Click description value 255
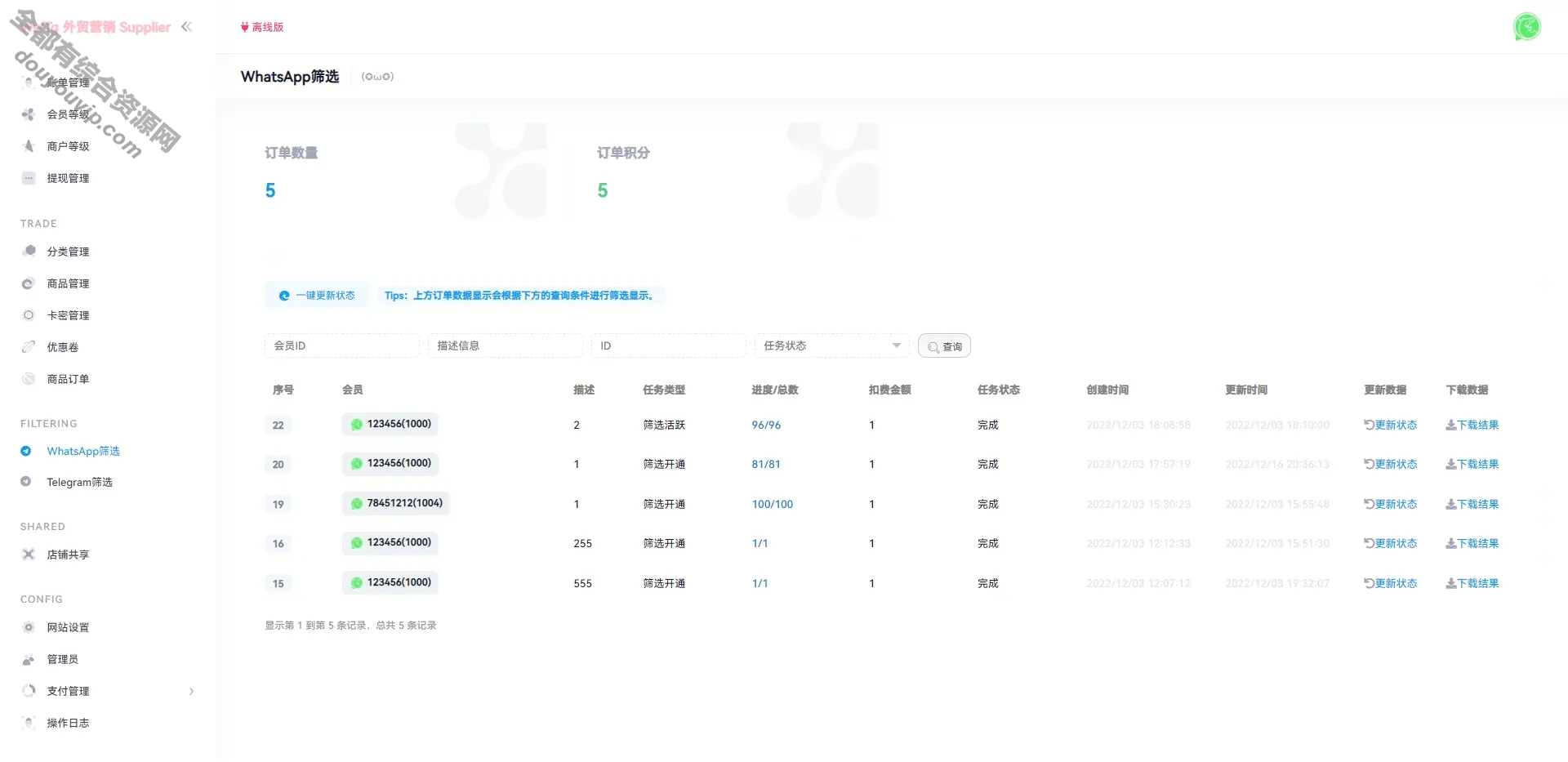The width and height of the screenshot is (1568, 762). (x=582, y=543)
